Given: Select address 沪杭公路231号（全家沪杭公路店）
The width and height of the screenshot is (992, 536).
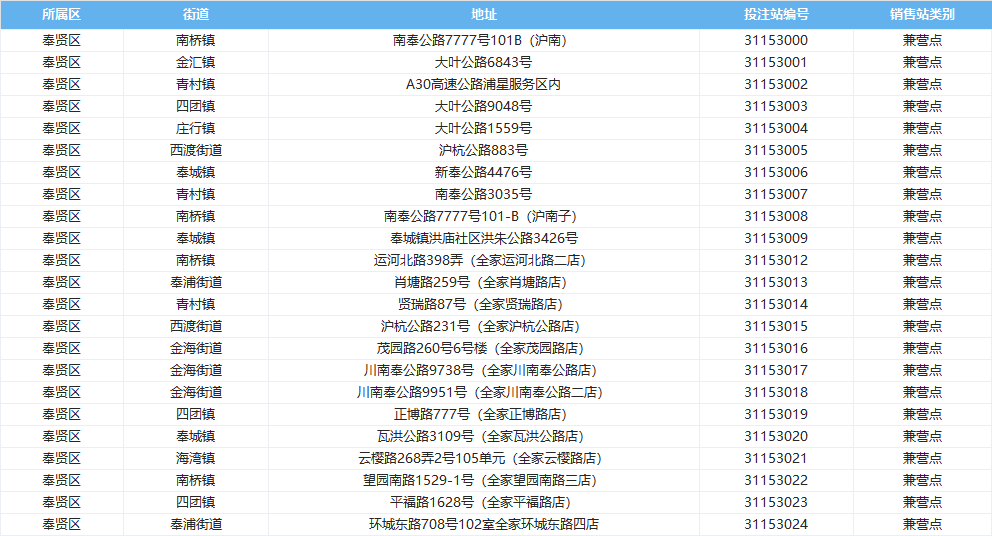Looking at the screenshot, I should 483,327.
